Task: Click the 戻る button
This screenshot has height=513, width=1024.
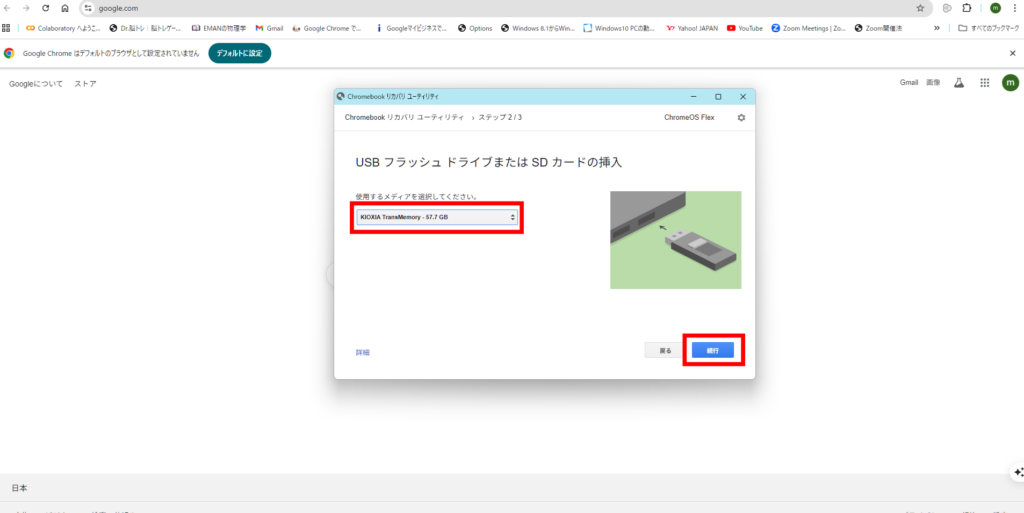Action: [665, 350]
